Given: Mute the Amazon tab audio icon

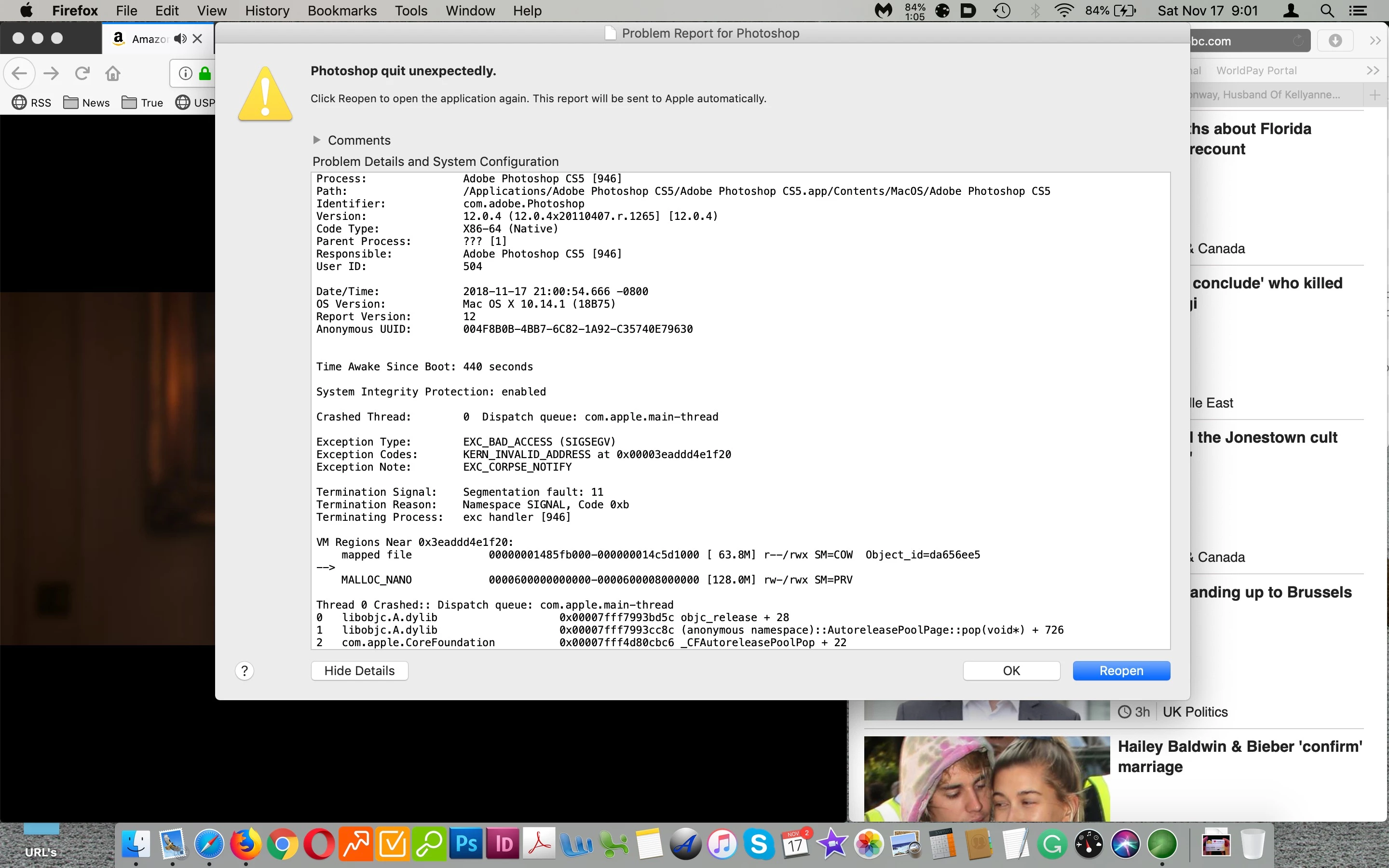Looking at the screenshot, I should pyautogui.click(x=180, y=39).
